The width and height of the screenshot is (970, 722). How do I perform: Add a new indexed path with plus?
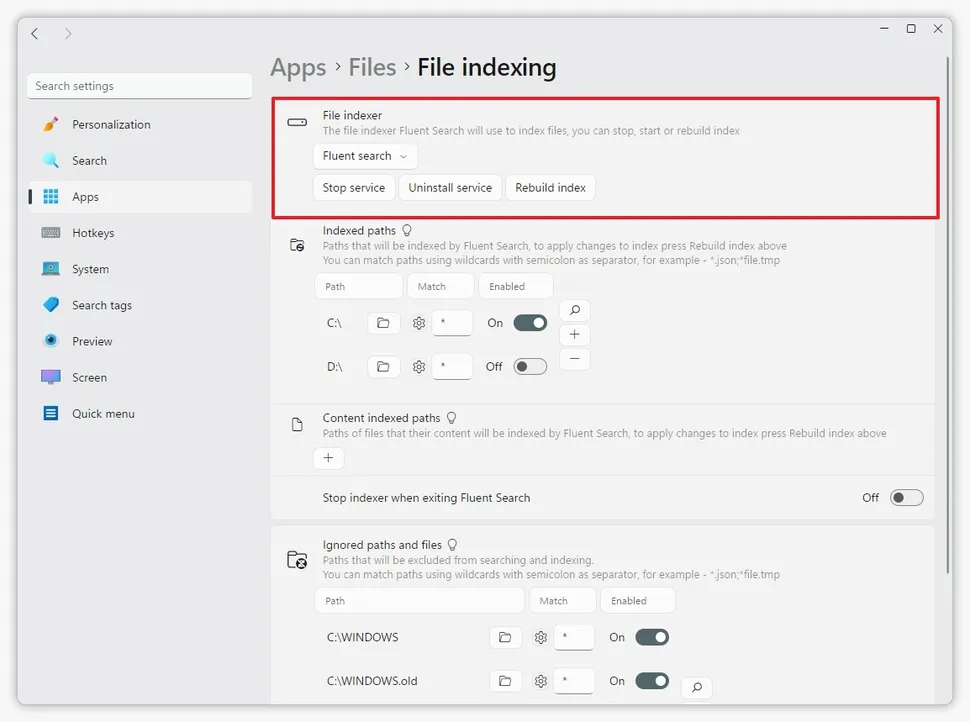tap(575, 335)
